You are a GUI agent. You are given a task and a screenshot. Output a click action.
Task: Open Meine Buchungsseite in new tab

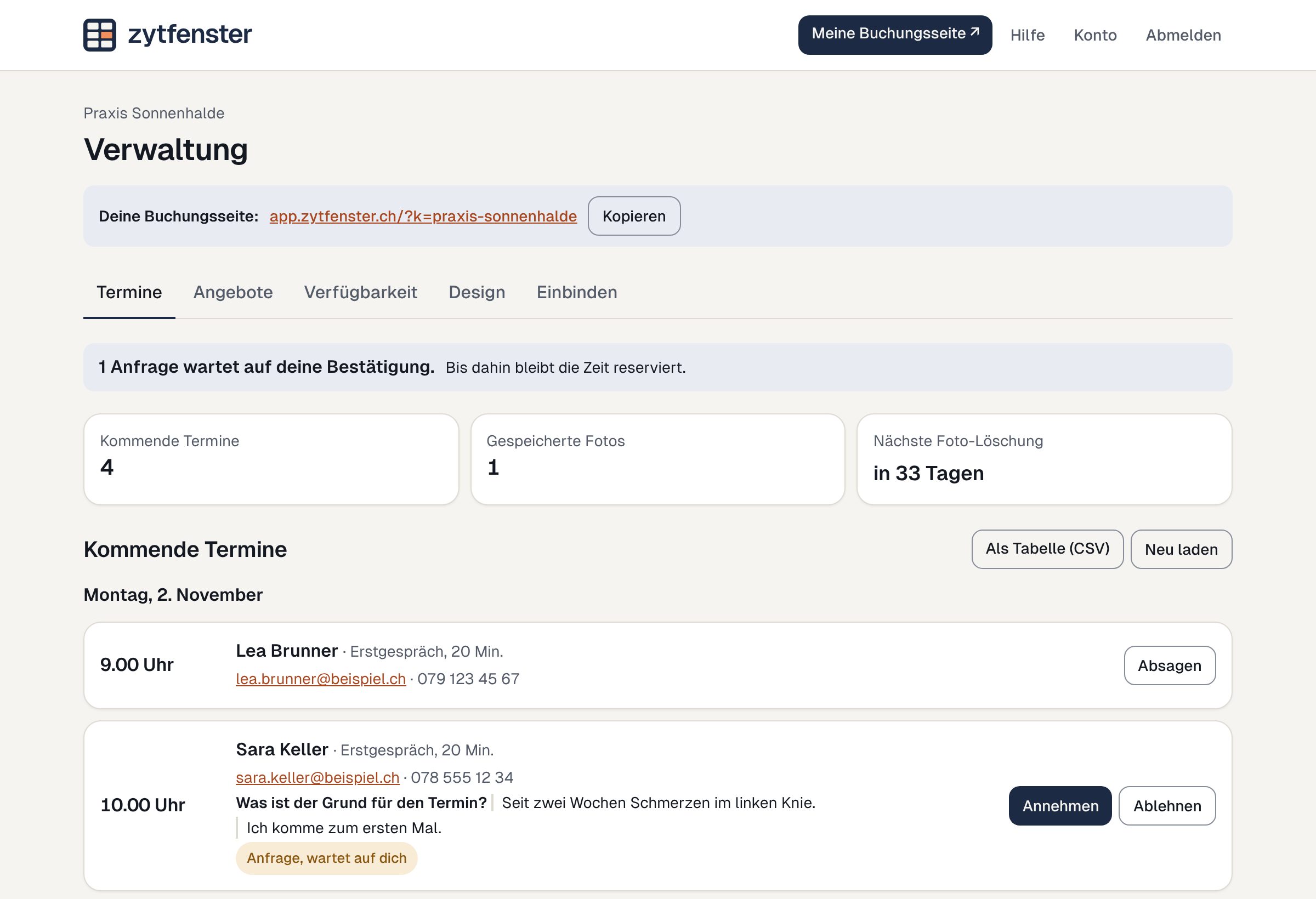[x=895, y=35]
